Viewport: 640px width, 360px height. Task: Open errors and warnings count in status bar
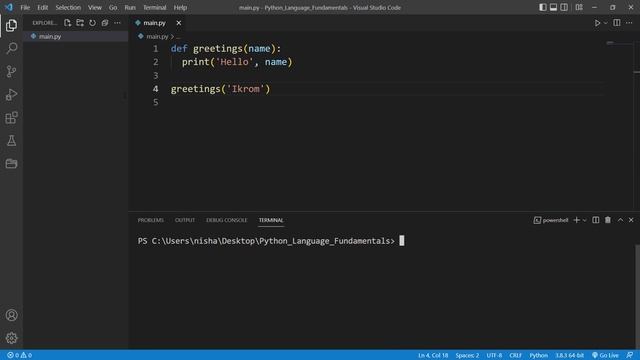point(19,355)
